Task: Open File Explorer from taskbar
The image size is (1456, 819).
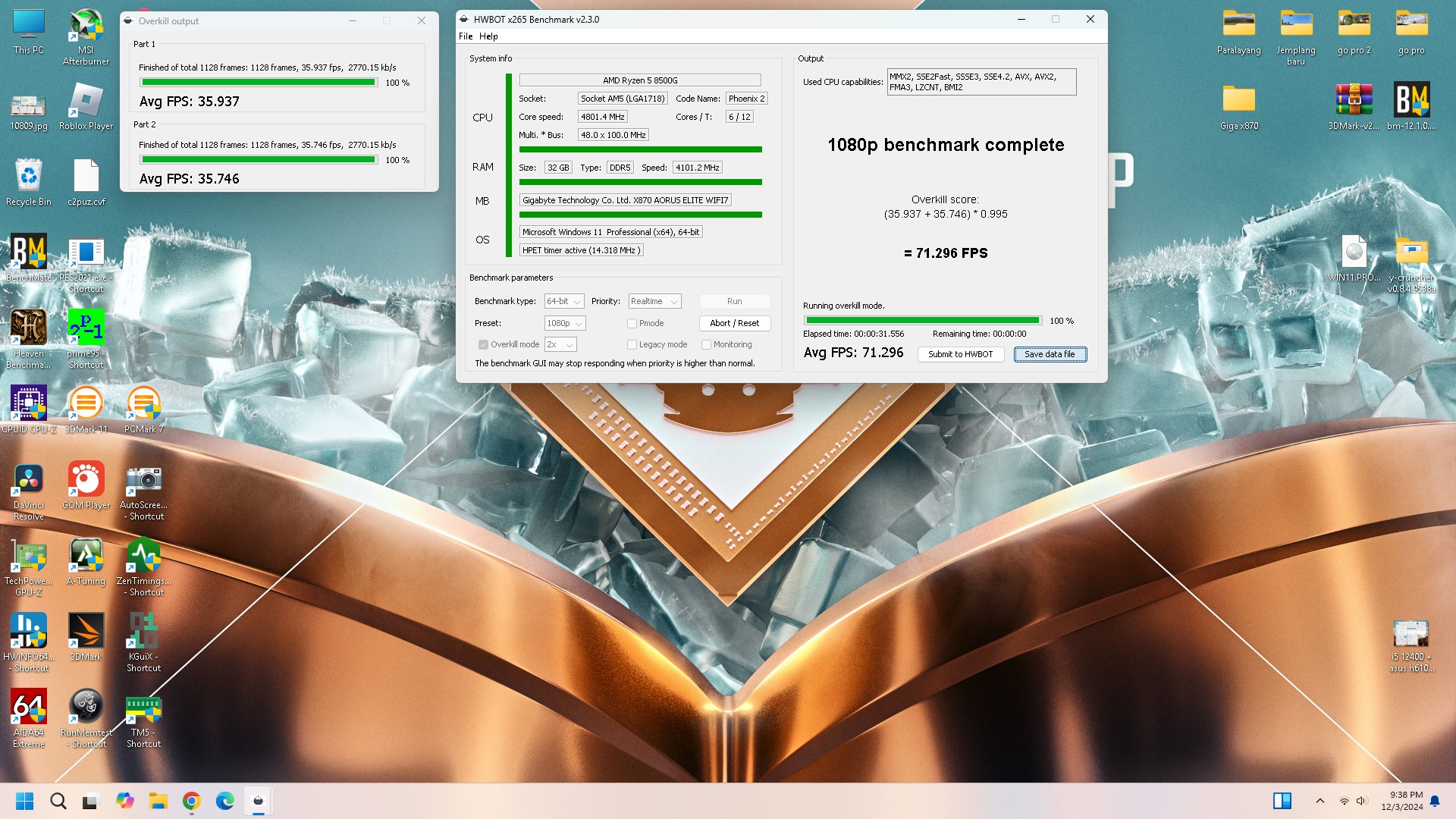Action: pos(158,801)
